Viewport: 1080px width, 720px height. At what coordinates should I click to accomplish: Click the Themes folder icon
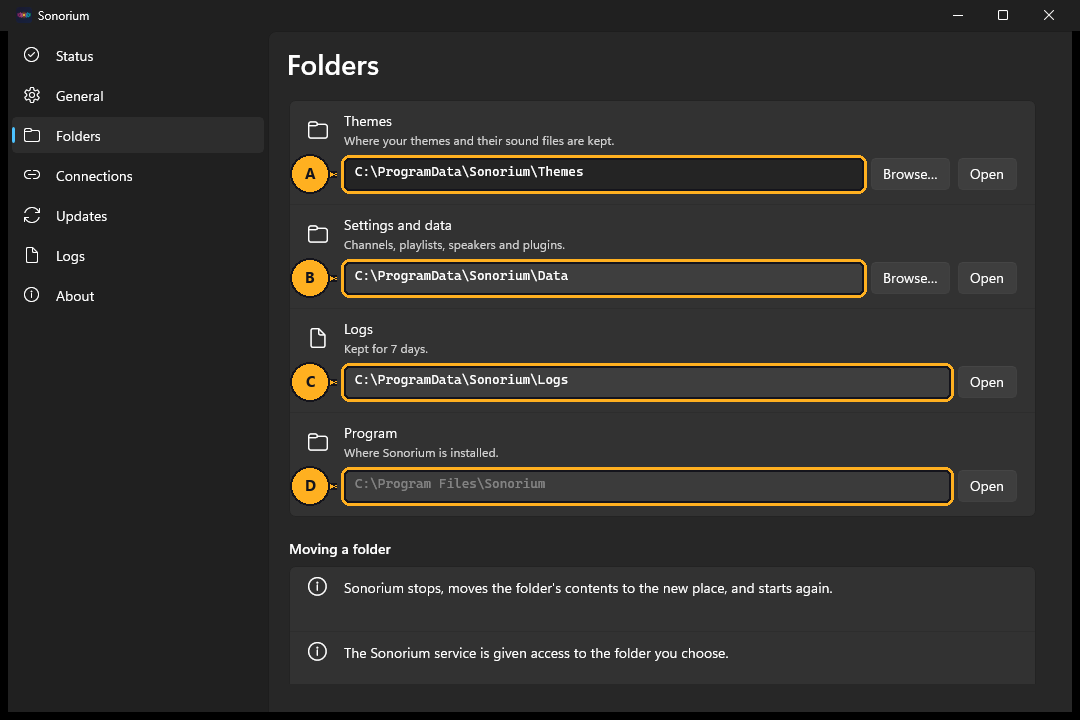click(318, 130)
